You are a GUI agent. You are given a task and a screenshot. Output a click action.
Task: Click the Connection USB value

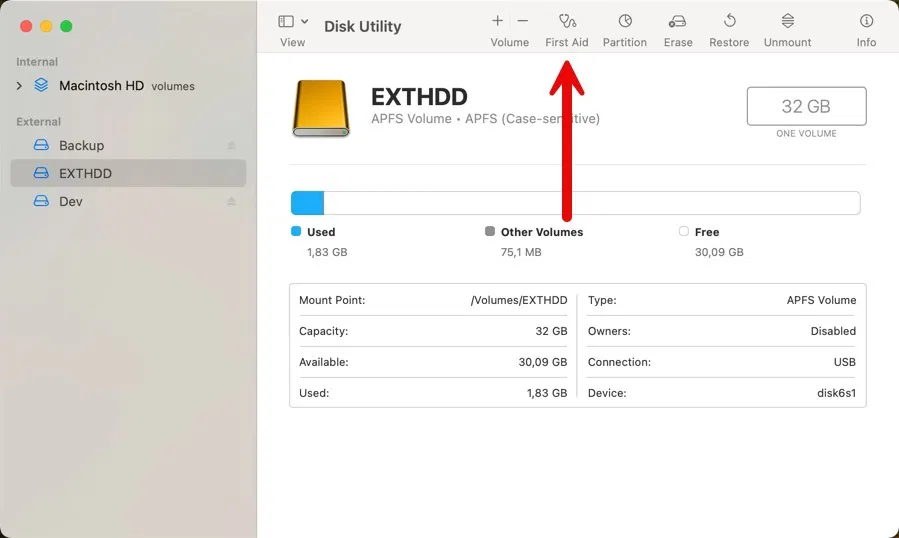point(845,362)
